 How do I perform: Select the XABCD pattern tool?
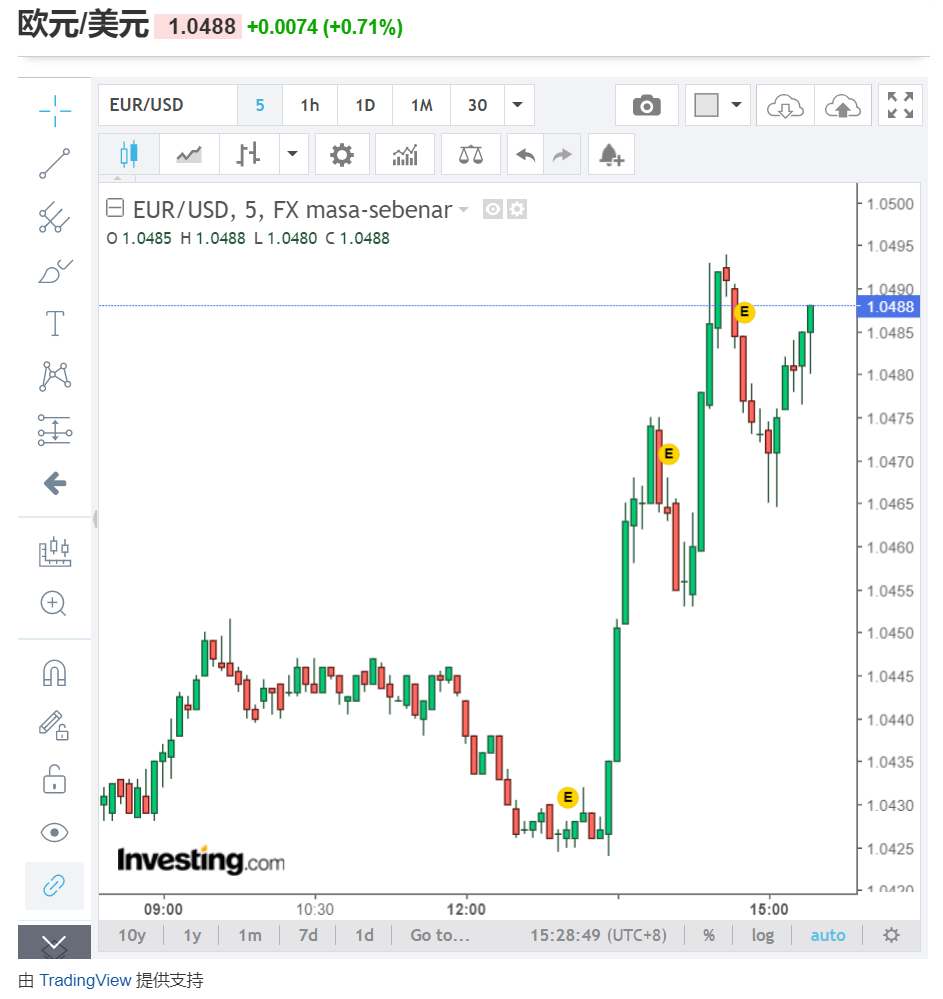click(55, 377)
